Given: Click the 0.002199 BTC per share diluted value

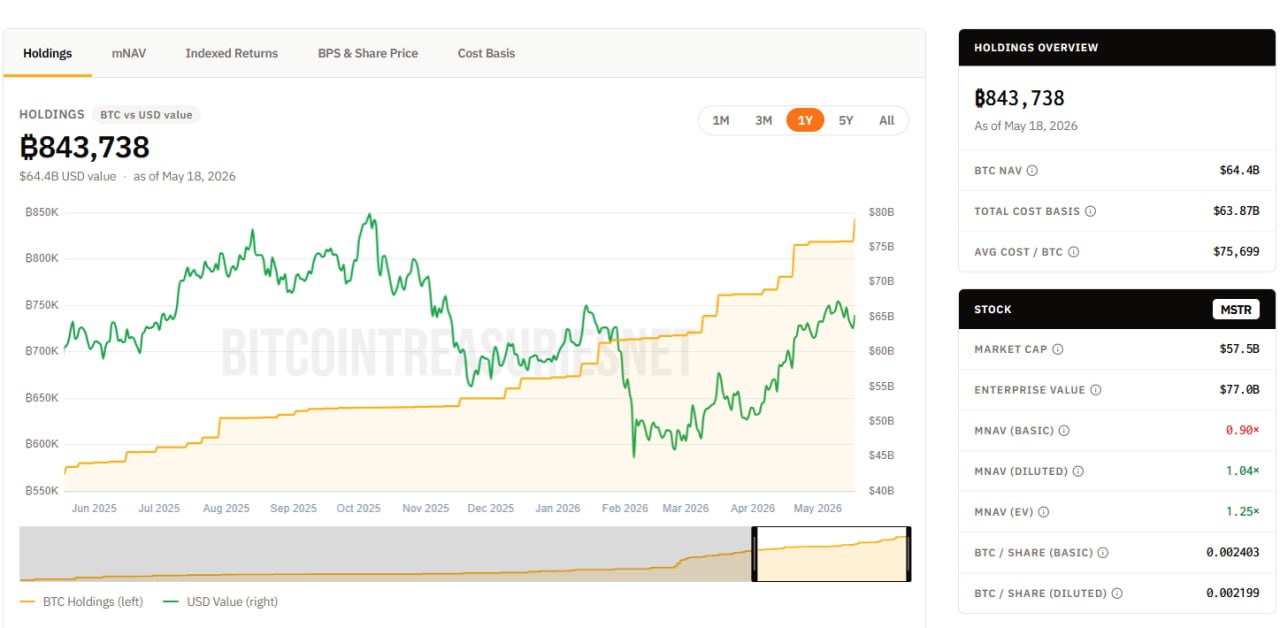Looking at the screenshot, I should (x=1233, y=593).
